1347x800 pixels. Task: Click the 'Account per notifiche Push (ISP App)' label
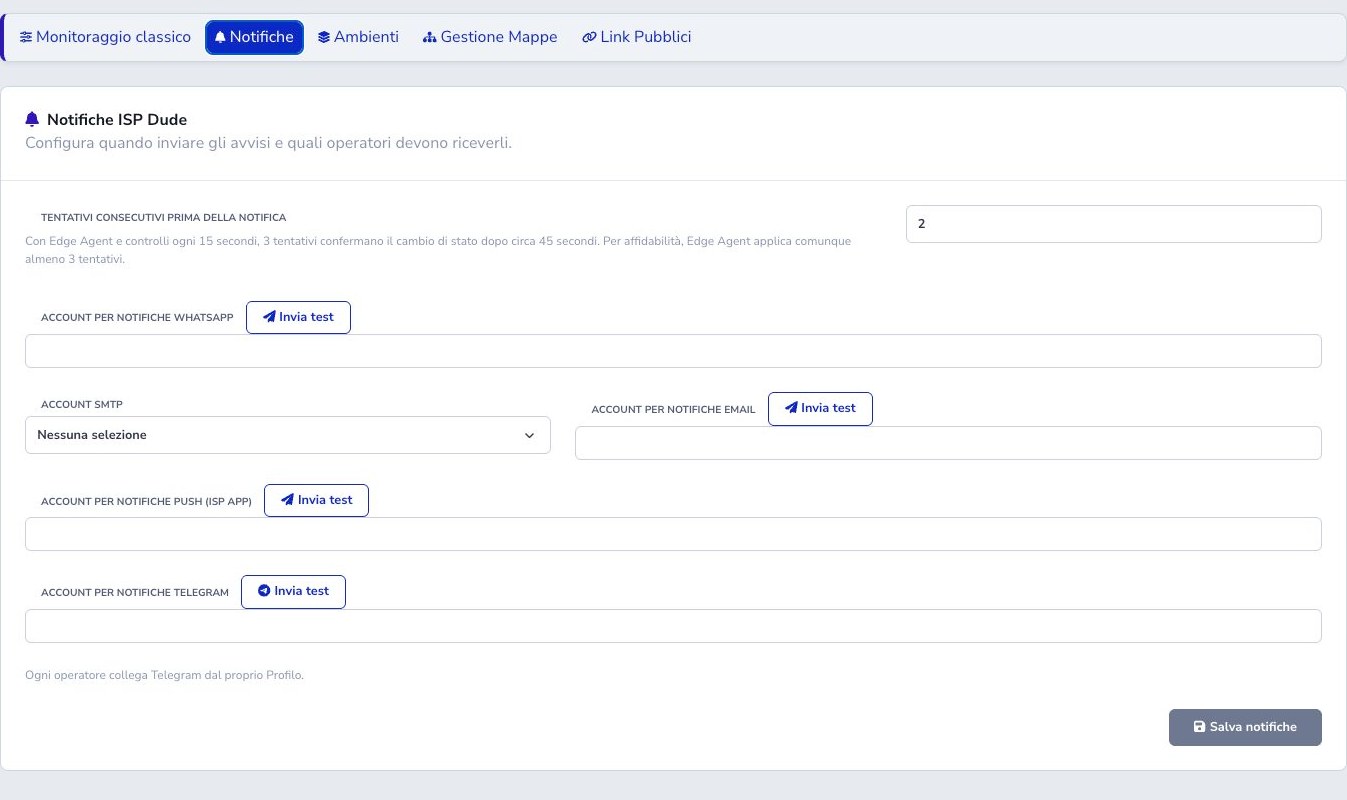(146, 501)
